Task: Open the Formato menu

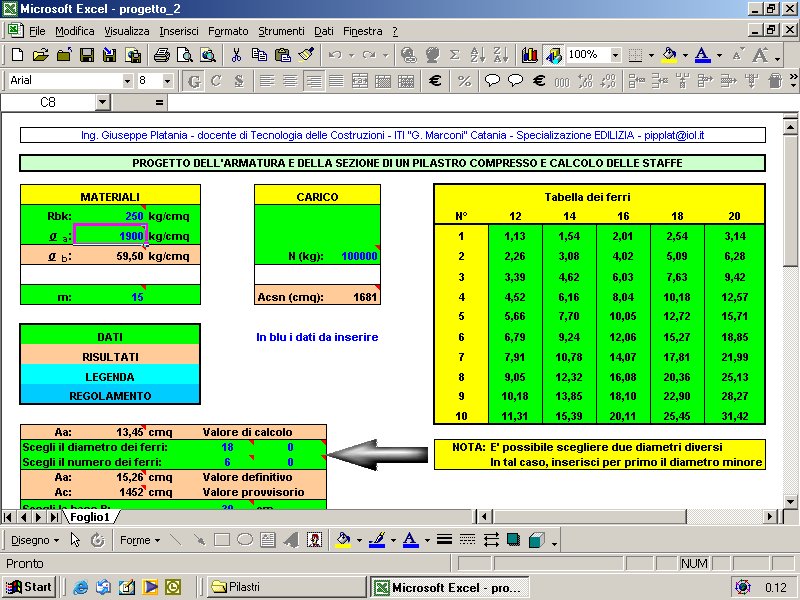Action: [x=228, y=31]
